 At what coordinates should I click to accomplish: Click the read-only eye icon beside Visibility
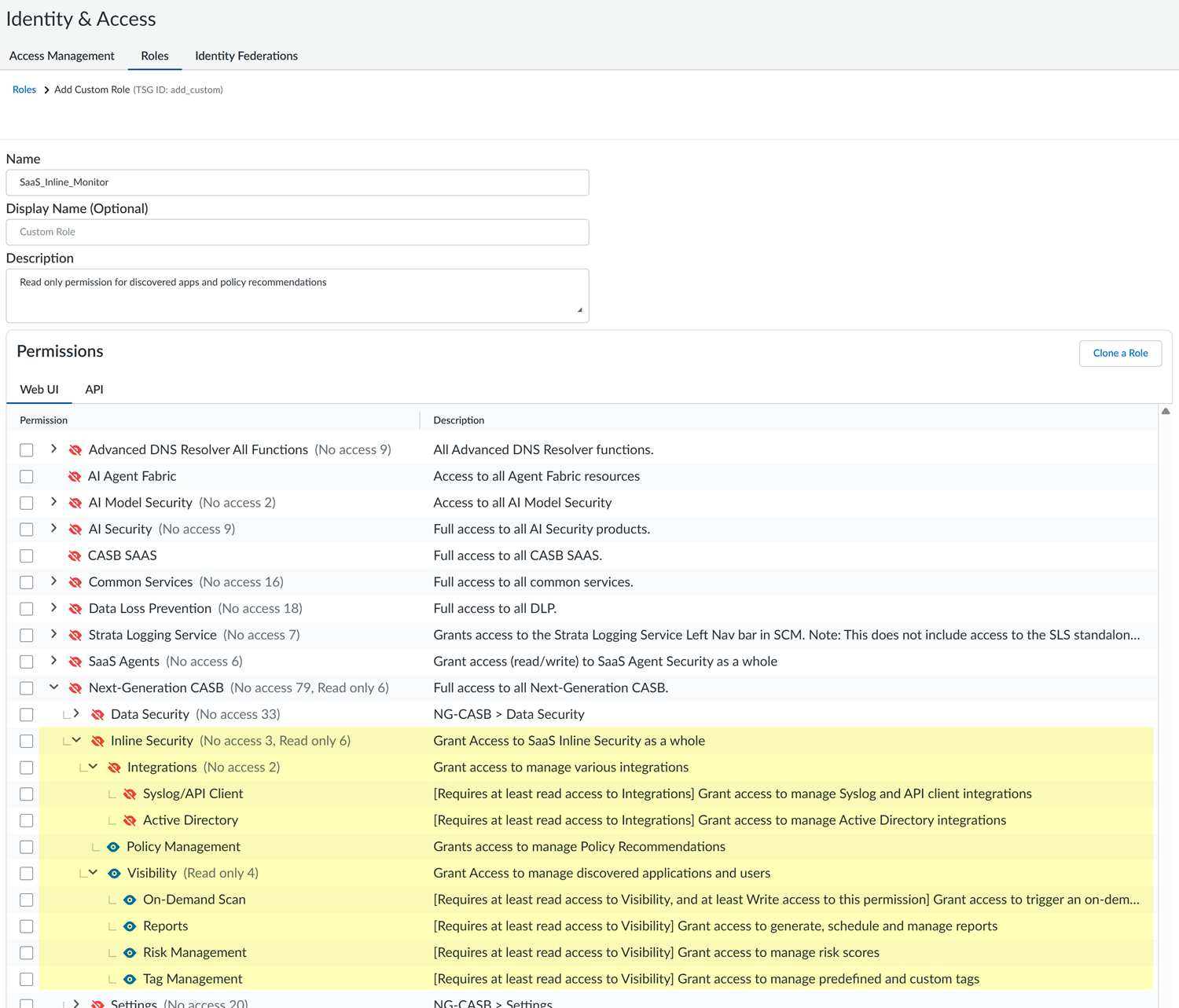[114, 874]
